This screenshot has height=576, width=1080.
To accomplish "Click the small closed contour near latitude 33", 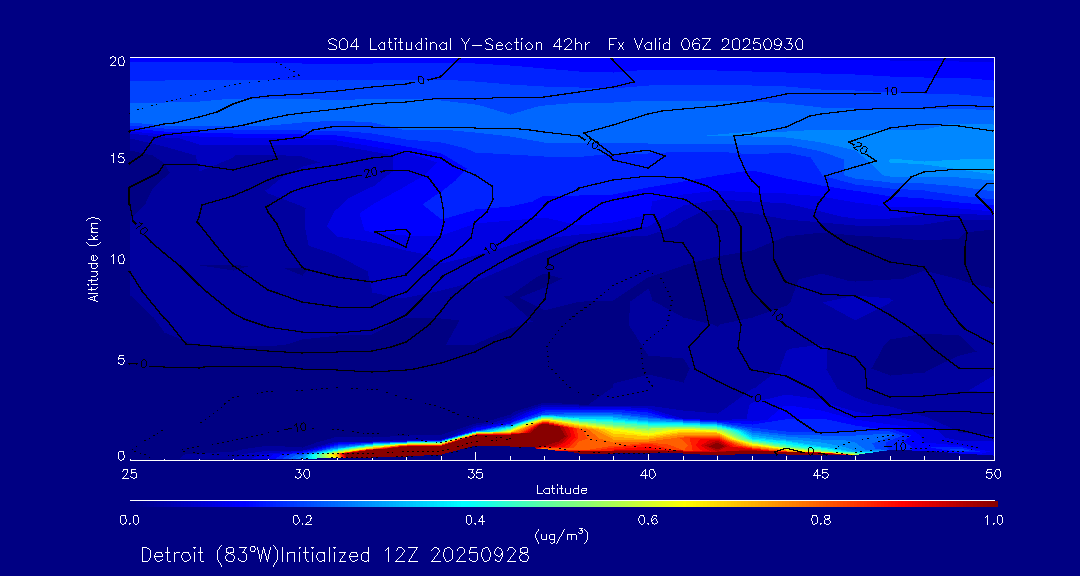I will (x=394, y=238).
